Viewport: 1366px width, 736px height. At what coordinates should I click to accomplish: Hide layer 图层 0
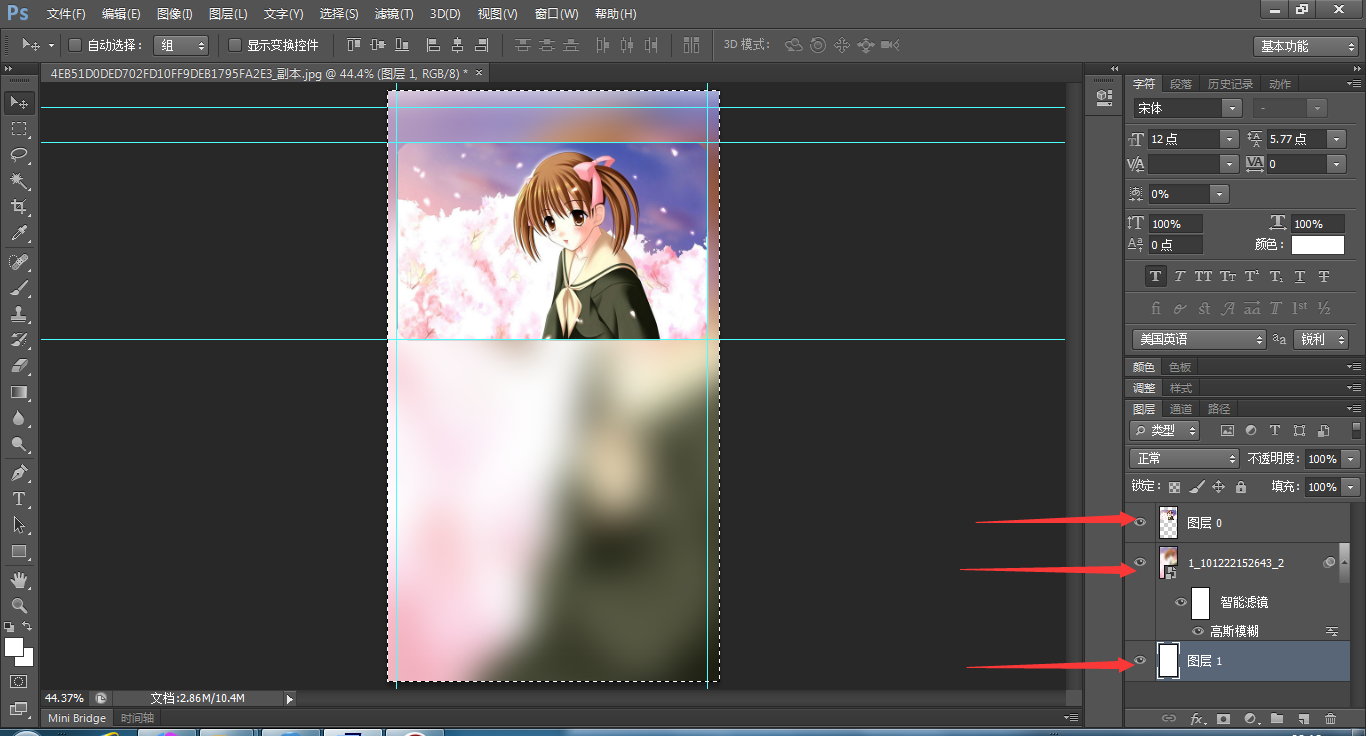pyautogui.click(x=1139, y=522)
